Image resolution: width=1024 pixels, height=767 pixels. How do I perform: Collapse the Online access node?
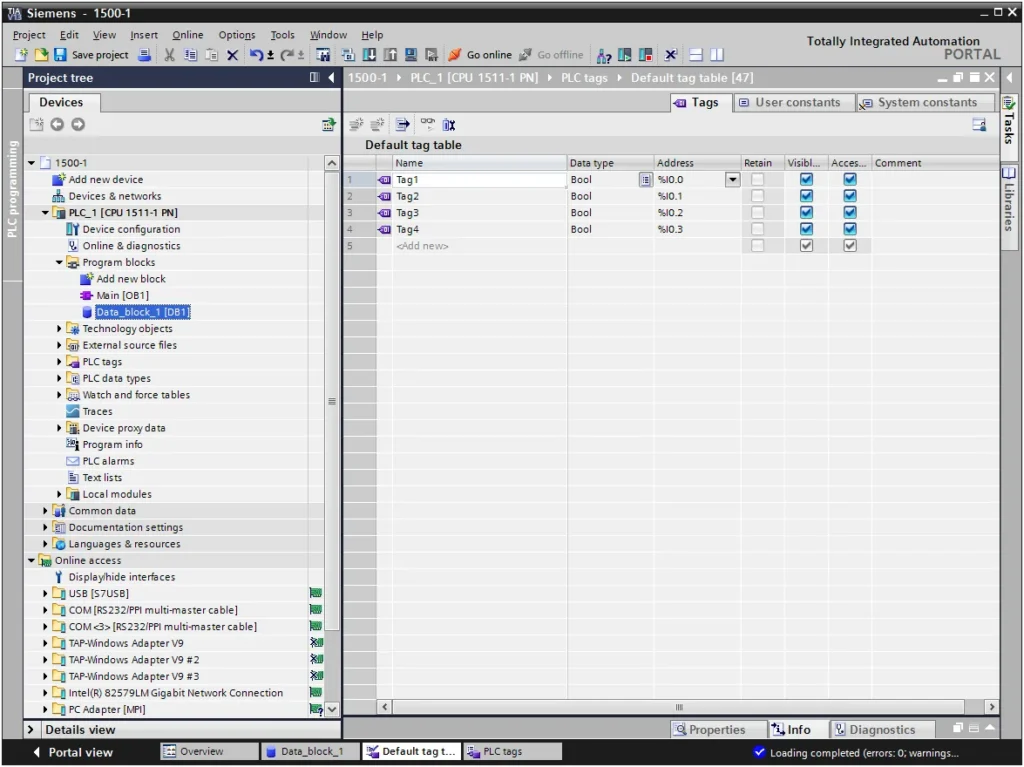[x=31, y=561]
